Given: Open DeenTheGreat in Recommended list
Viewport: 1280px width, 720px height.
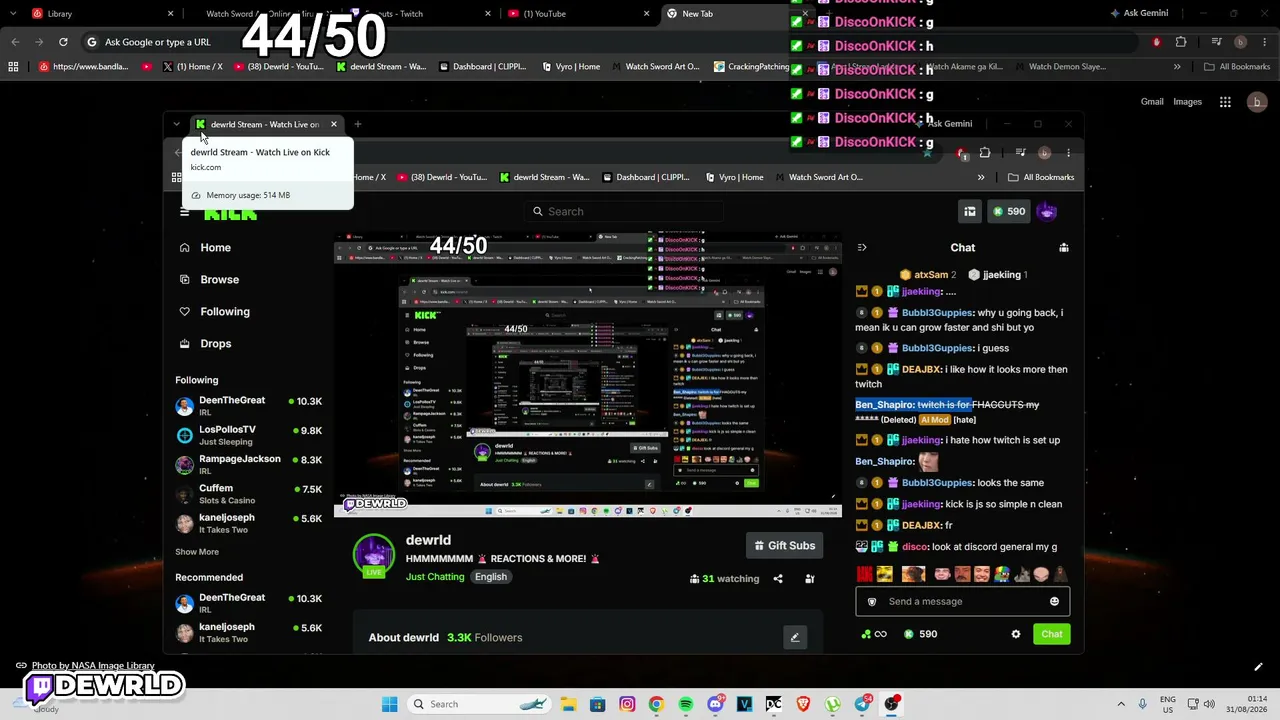Looking at the screenshot, I should [x=249, y=603].
